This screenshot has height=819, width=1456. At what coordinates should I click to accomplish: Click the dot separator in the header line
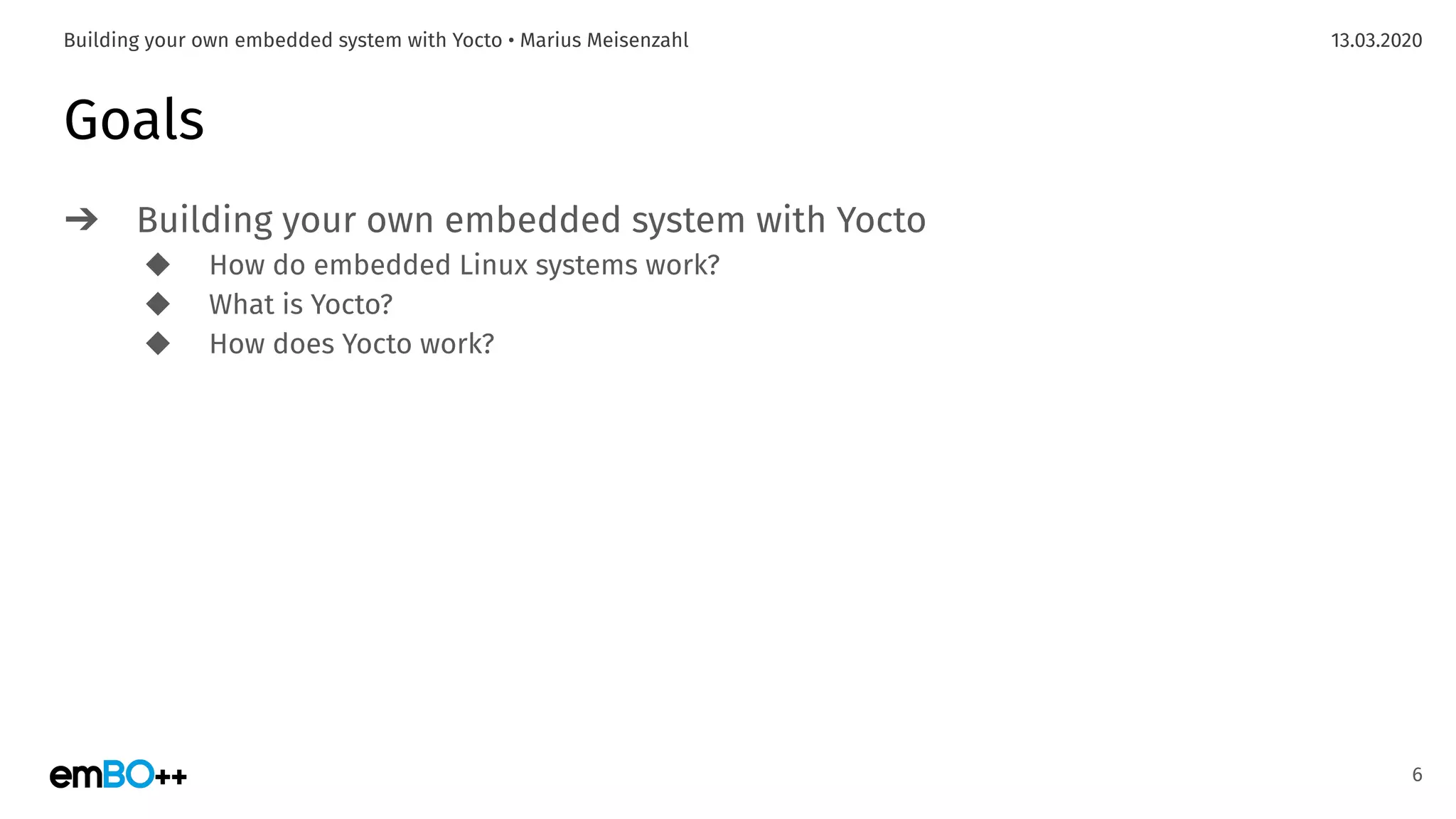[511, 41]
